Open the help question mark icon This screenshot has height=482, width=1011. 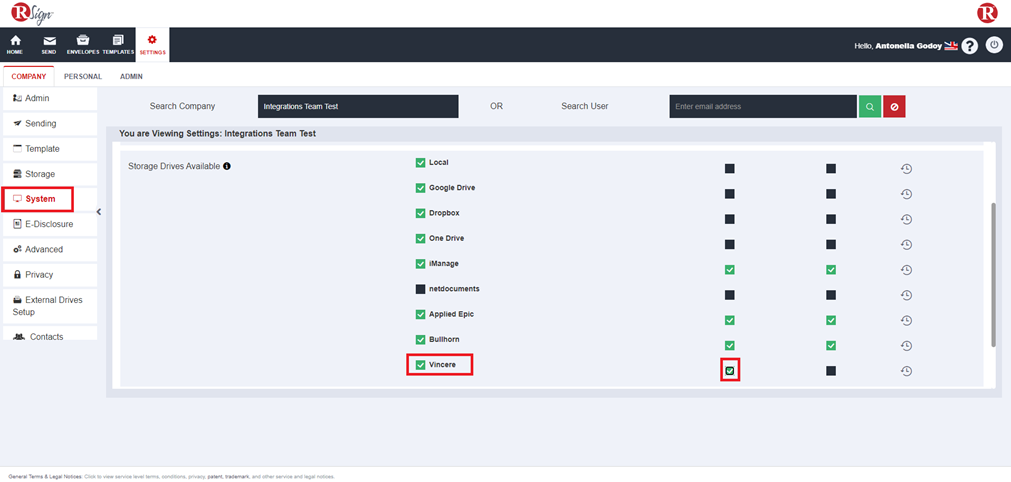click(x=970, y=46)
